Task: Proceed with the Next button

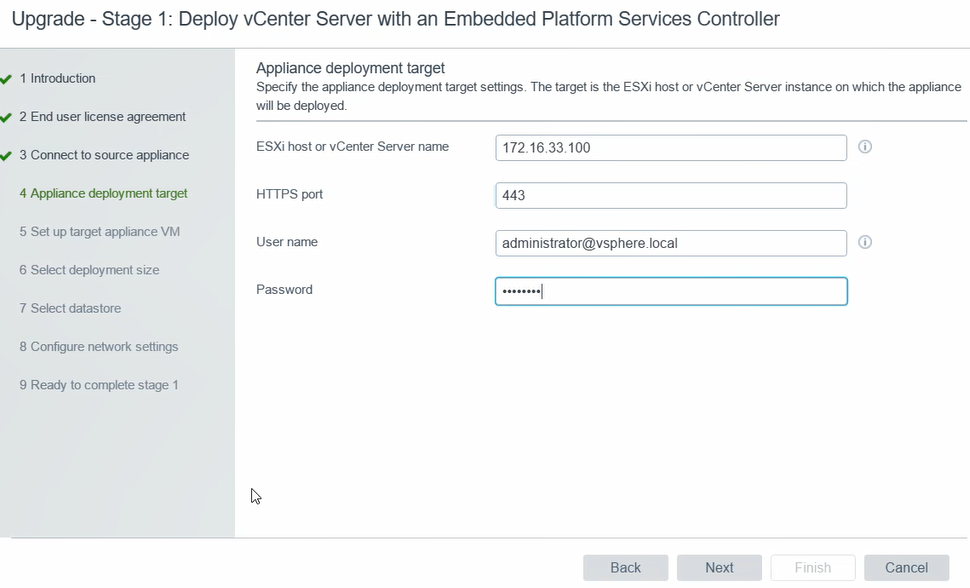Action: coord(719,568)
